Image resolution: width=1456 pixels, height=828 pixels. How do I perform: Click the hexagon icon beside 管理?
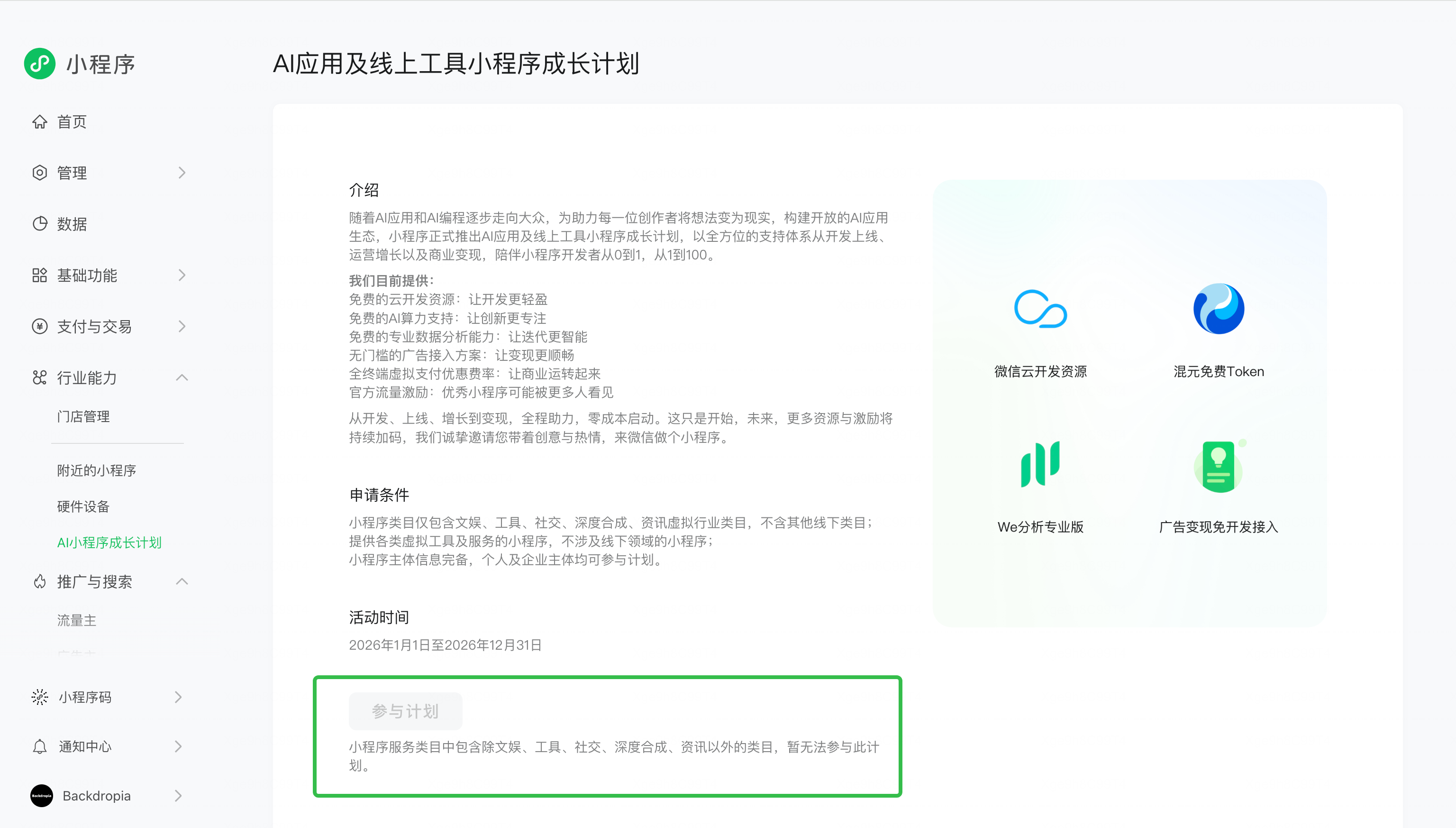click(x=39, y=173)
